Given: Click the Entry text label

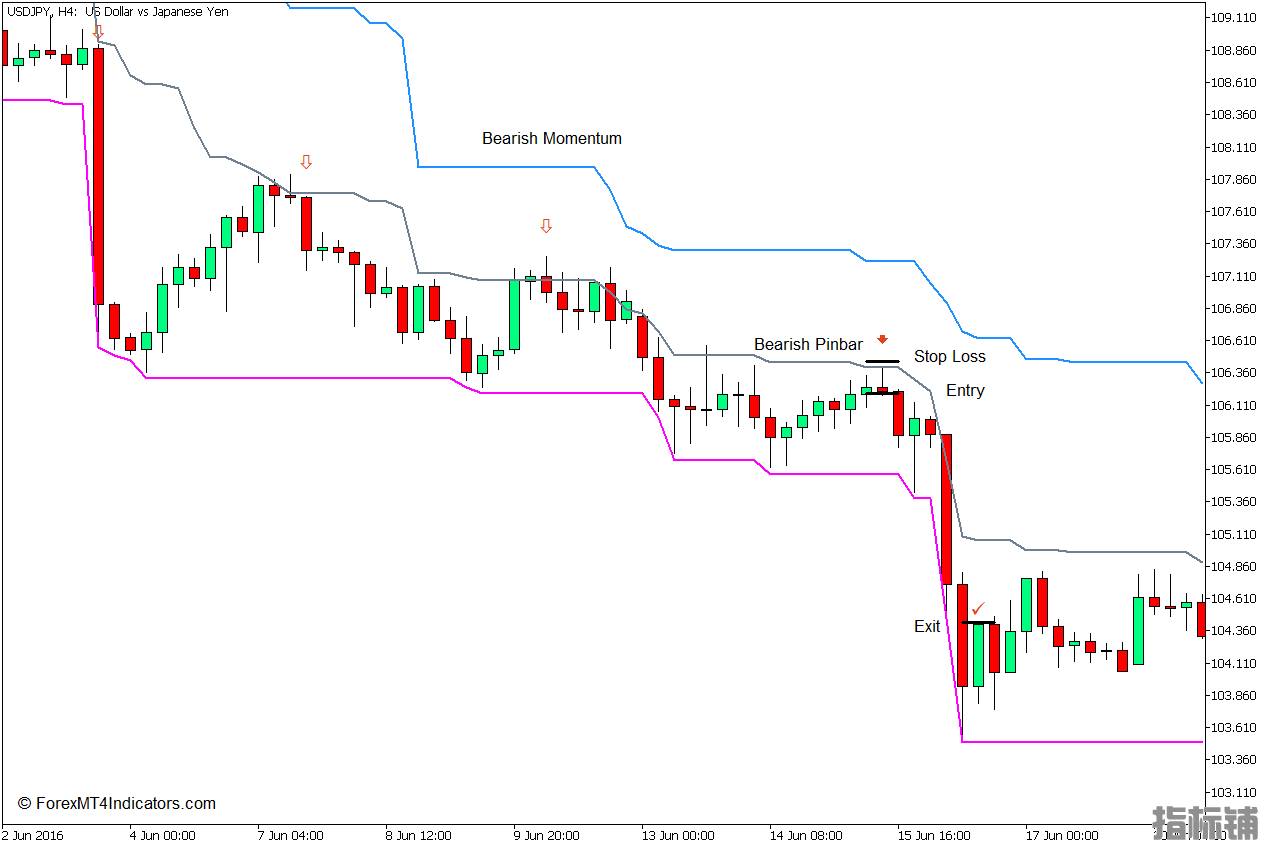Looking at the screenshot, I should click(965, 390).
